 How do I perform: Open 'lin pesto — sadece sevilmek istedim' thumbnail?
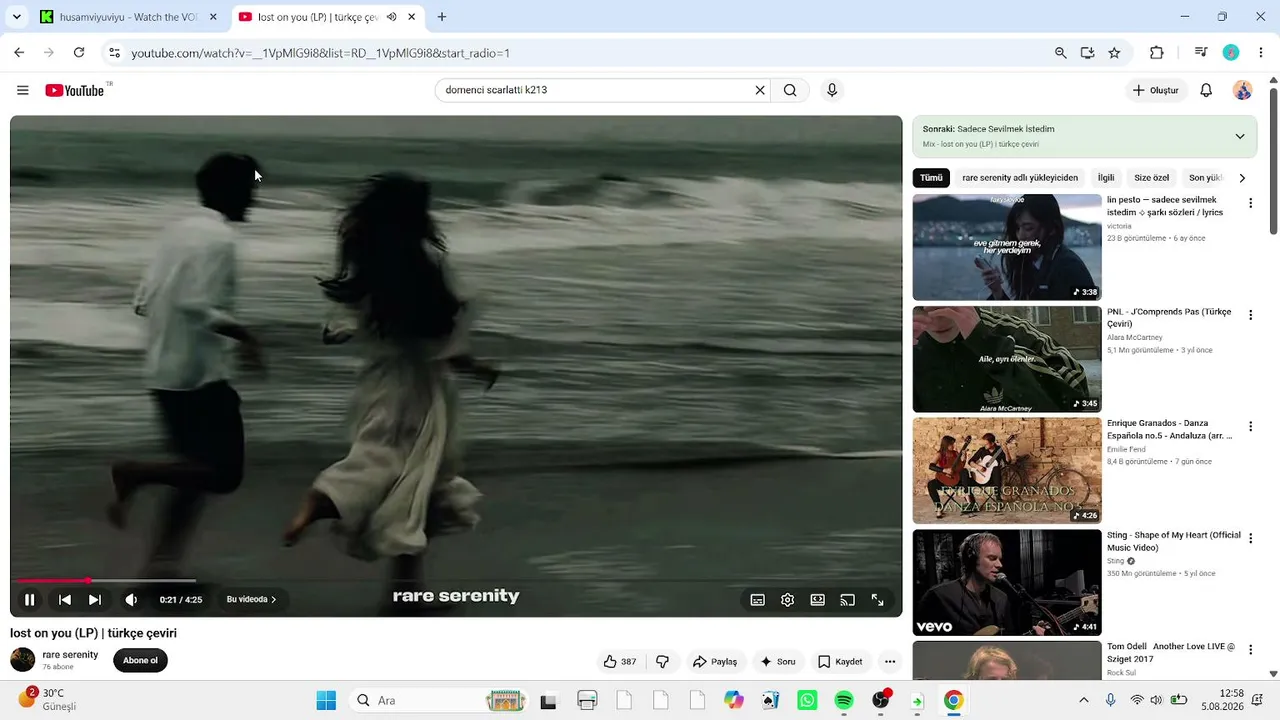click(x=1007, y=247)
